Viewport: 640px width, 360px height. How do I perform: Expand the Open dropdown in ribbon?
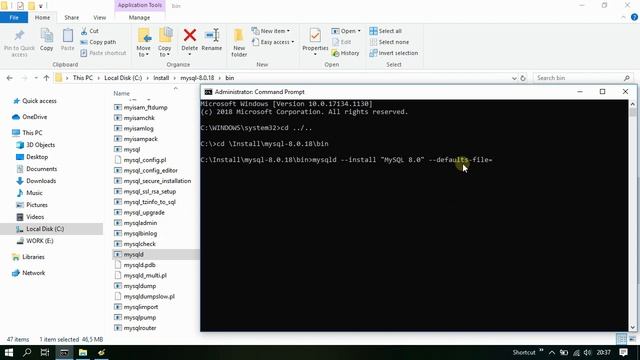tap(346, 31)
